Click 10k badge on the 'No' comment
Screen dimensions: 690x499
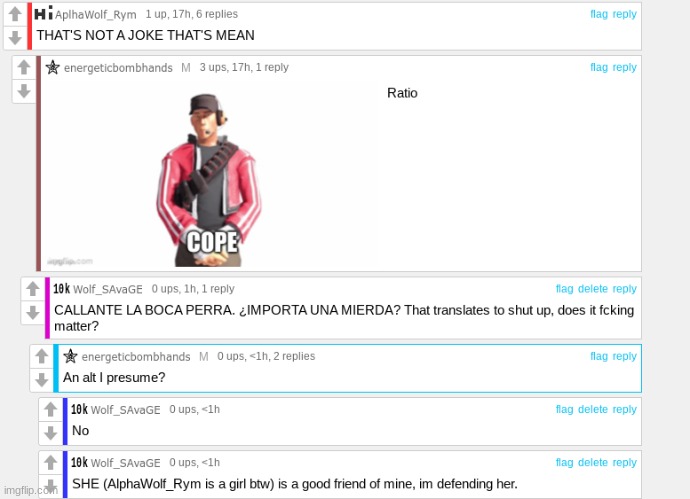pyautogui.click(x=79, y=409)
